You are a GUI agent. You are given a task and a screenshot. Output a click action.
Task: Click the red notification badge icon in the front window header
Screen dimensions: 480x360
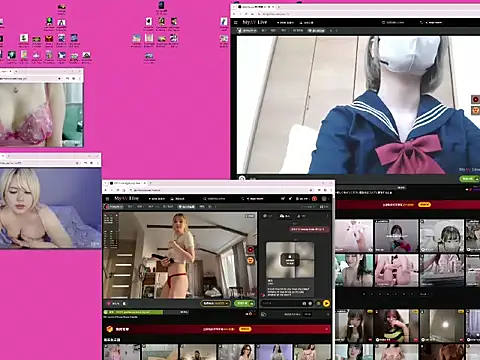(314, 199)
